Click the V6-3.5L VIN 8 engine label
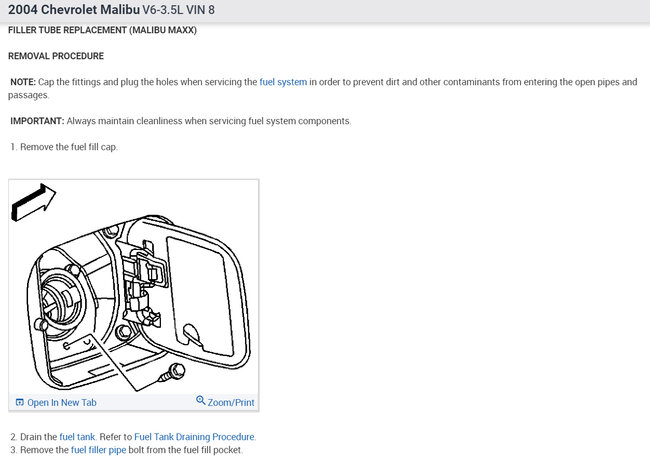650x462 pixels. 178,10
